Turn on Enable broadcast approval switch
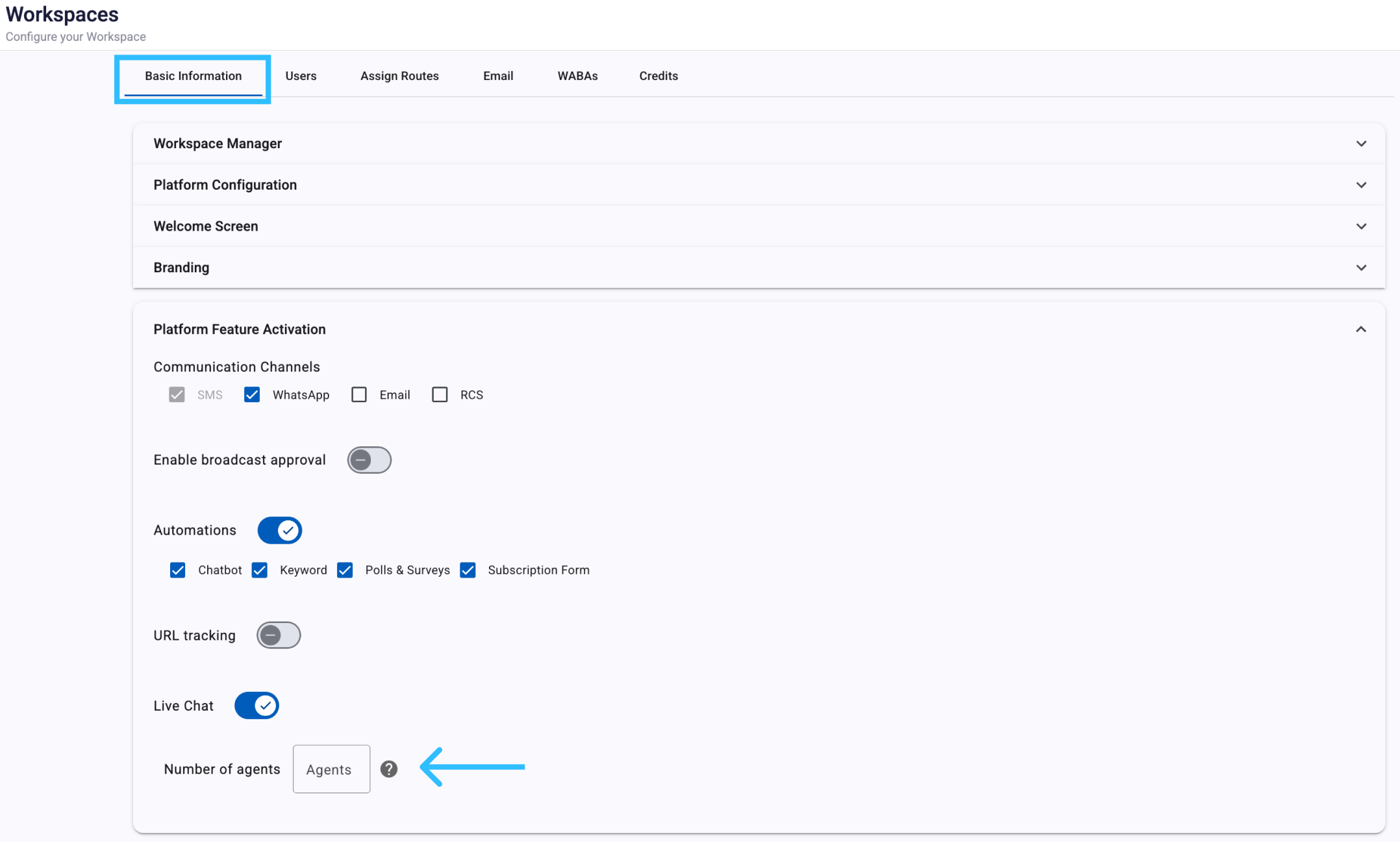This screenshot has height=842, width=1400. coord(369,460)
